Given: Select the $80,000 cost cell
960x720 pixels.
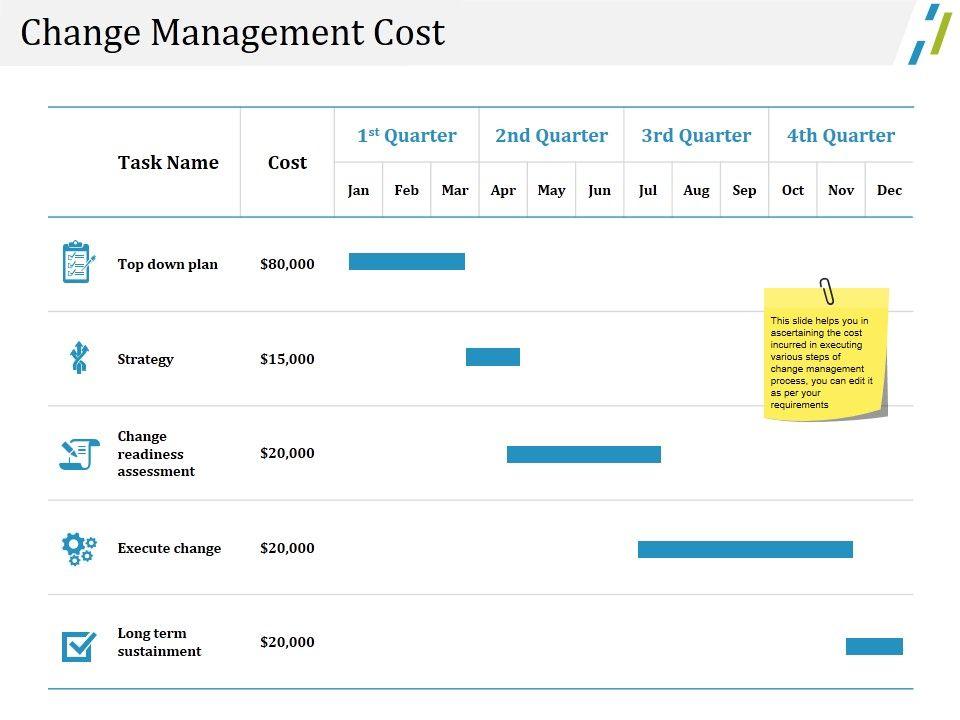Looking at the screenshot, I should click(x=287, y=264).
